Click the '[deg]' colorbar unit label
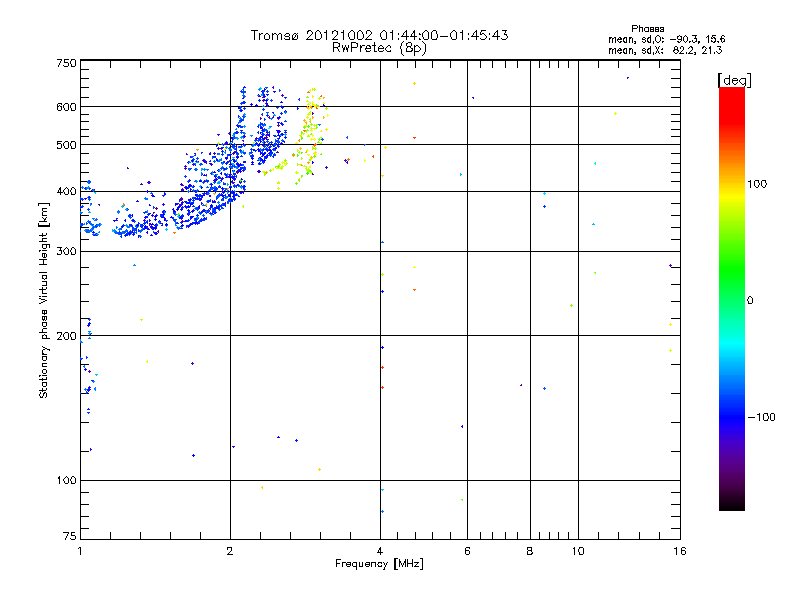 pyautogui.click(x=734, y=80)
